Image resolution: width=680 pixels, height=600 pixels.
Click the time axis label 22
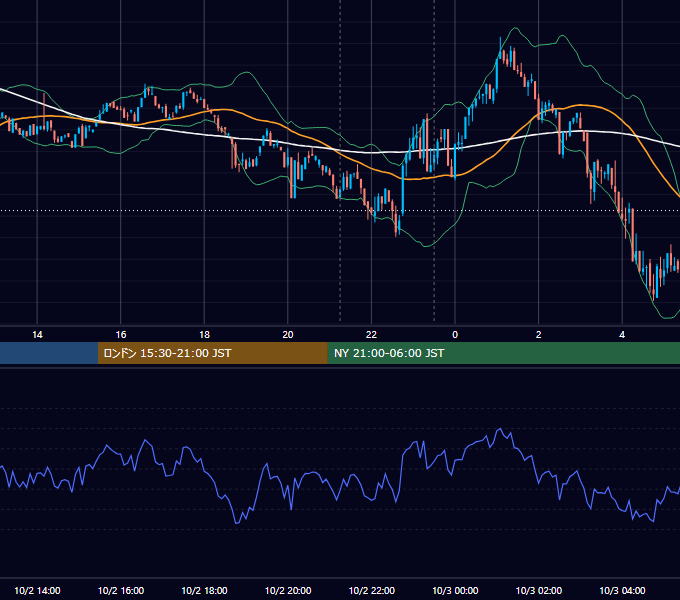click(x=371, y=335)
